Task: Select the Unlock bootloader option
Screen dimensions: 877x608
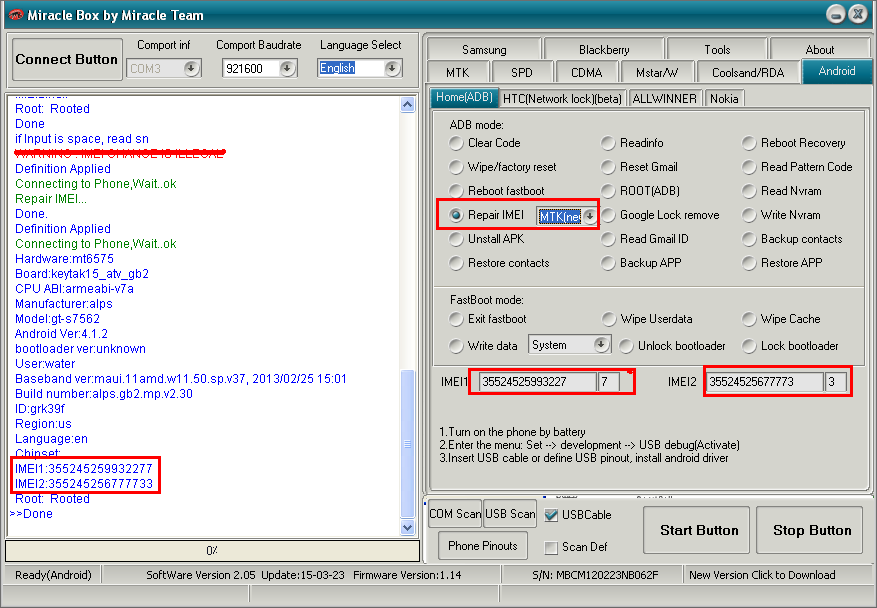Action: 672,346
